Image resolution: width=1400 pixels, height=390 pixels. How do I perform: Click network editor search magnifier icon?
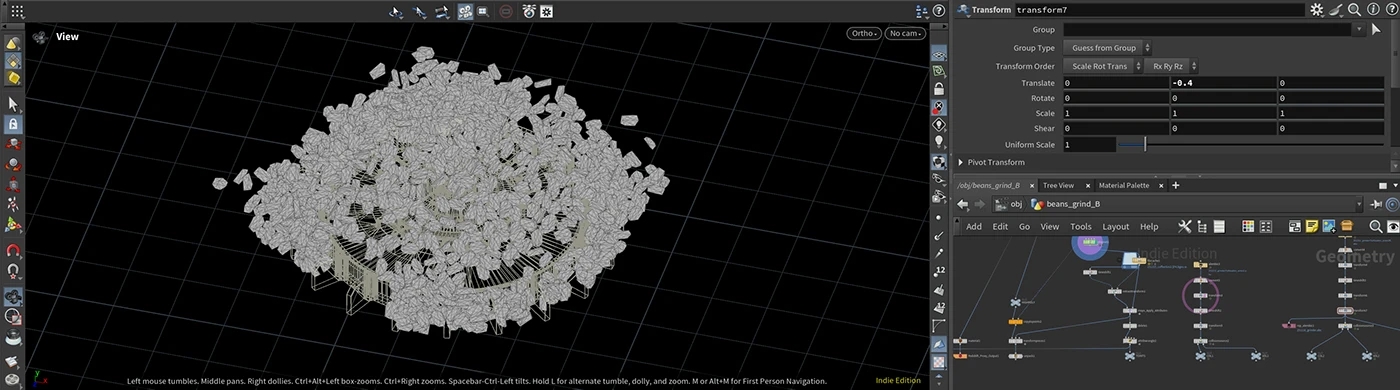coord(1376,227)
